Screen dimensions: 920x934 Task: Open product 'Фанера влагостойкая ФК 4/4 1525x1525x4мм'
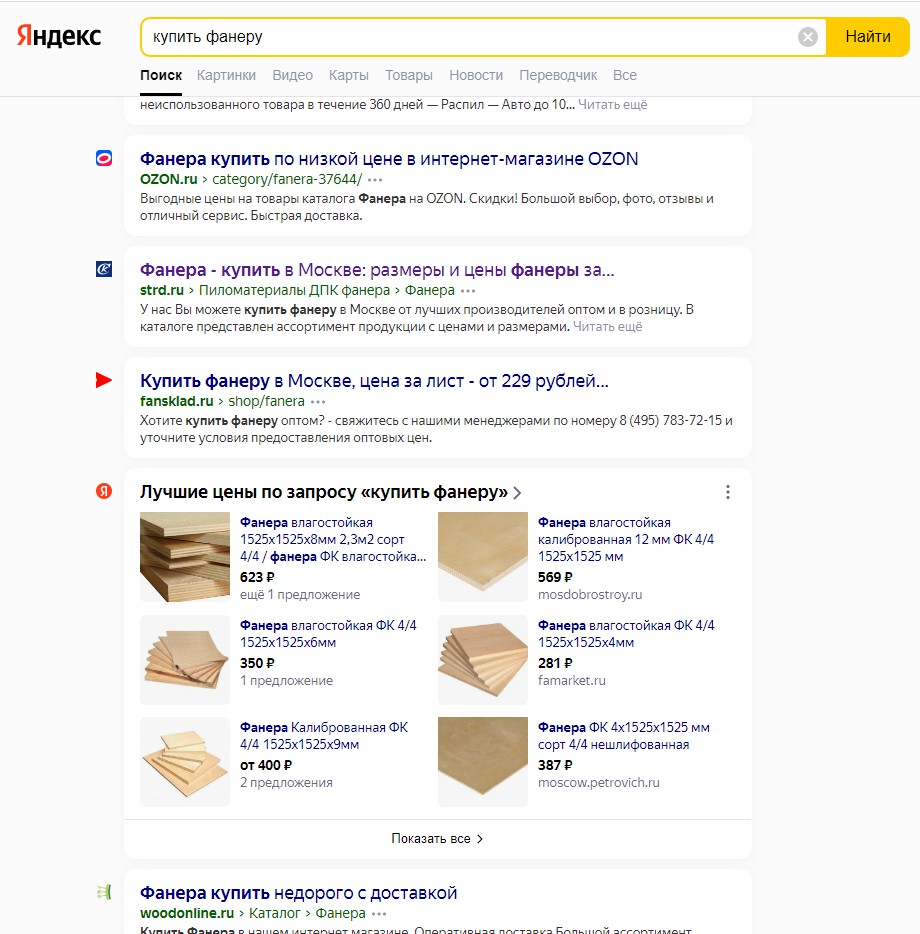[626, 634]
